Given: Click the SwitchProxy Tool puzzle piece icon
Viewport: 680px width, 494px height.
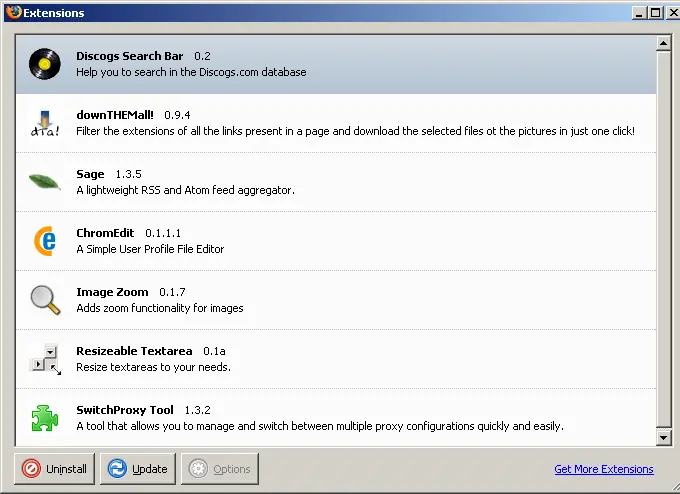Looking at the screenshot, I should 45,418.
